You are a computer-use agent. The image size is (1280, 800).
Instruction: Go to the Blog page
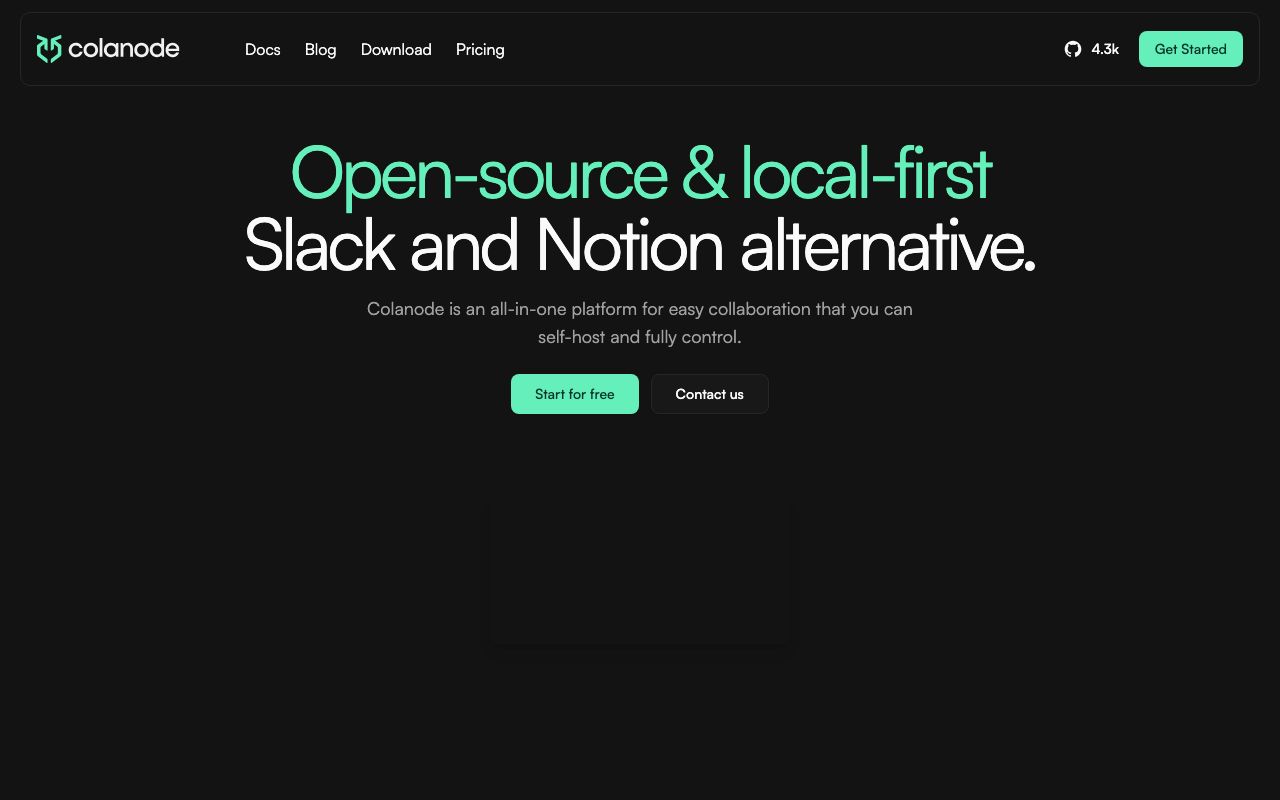321,49
